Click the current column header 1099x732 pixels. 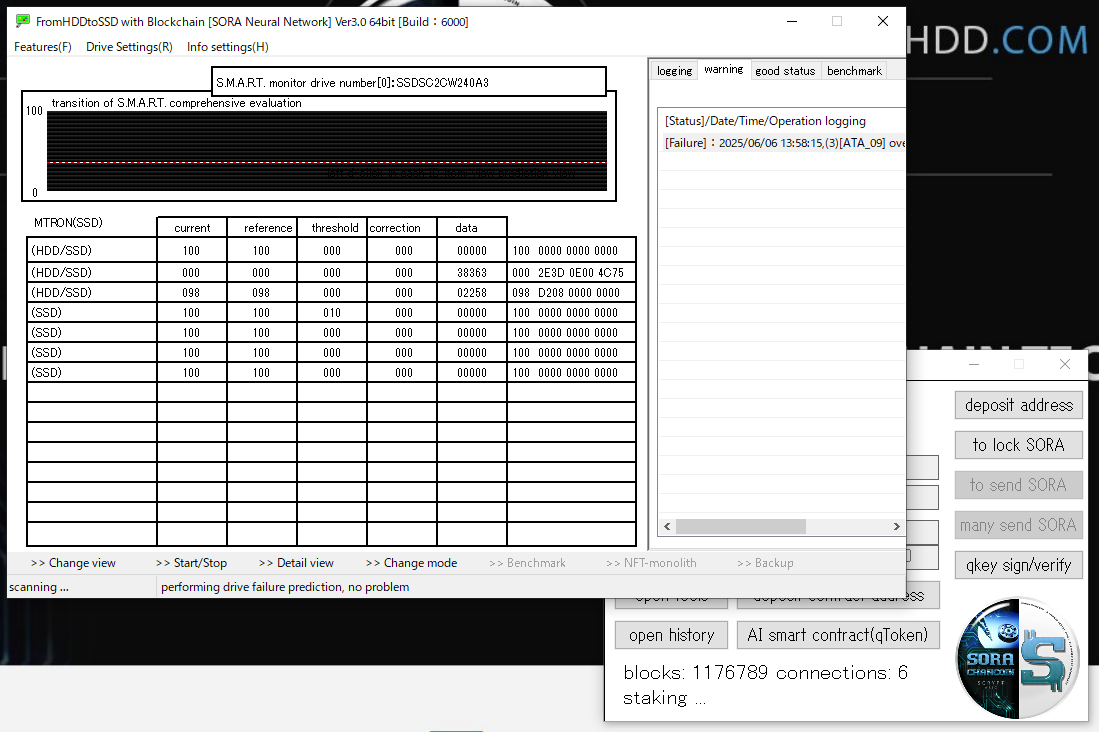coord(192,228)
